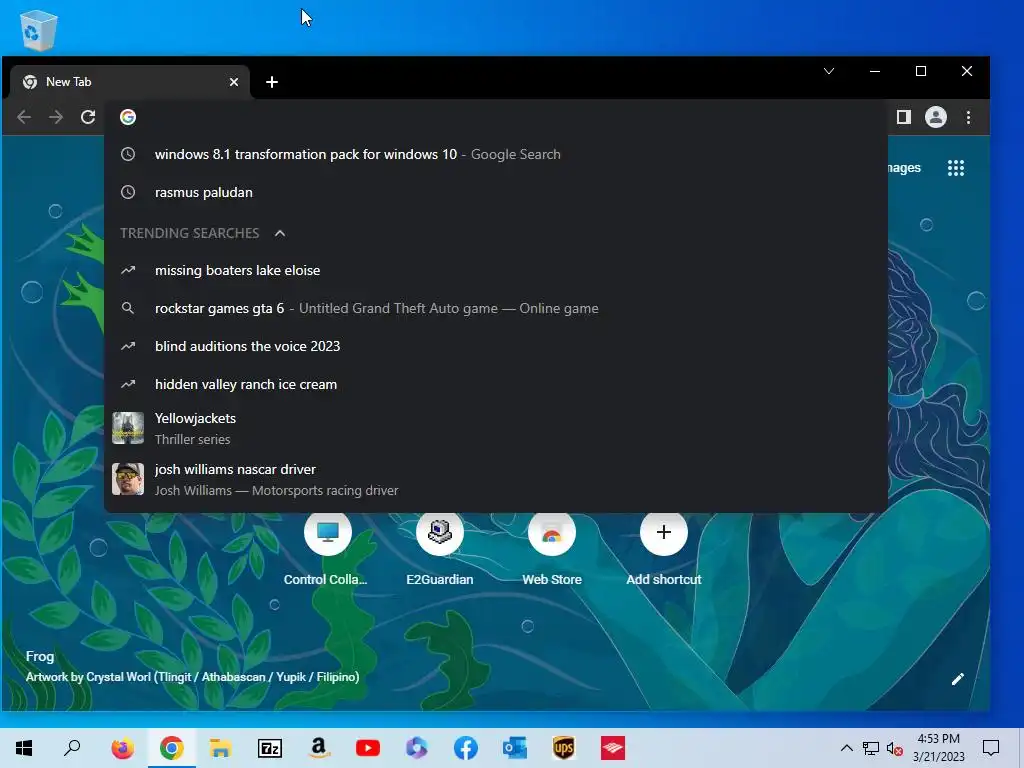Click the Josh Williams photo thumbnail
This screenshot has width=1024, height=768.
[x=128, y=479]
